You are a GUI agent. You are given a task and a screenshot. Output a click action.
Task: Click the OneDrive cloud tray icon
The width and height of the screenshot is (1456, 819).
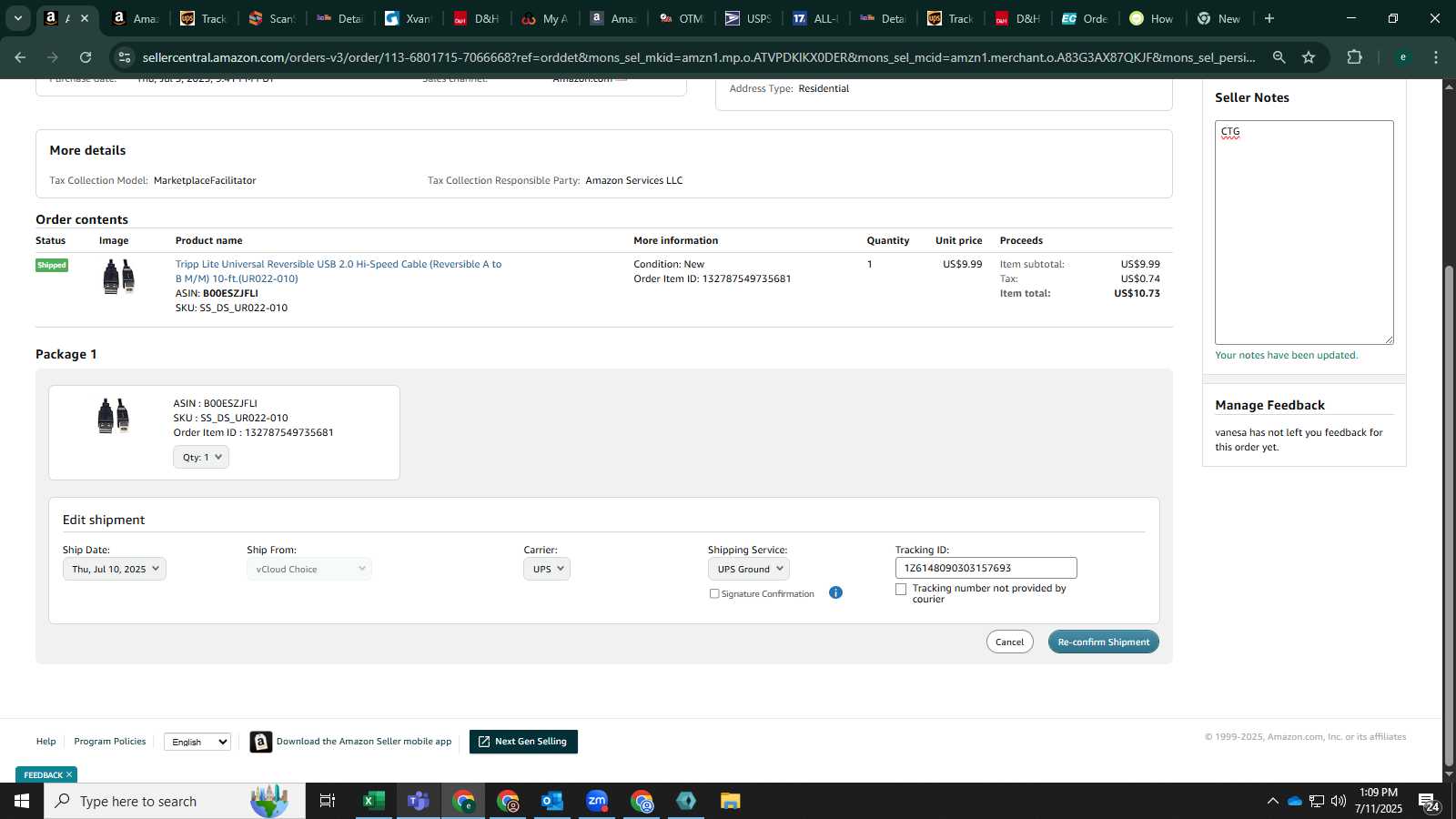pos(1294,801)
